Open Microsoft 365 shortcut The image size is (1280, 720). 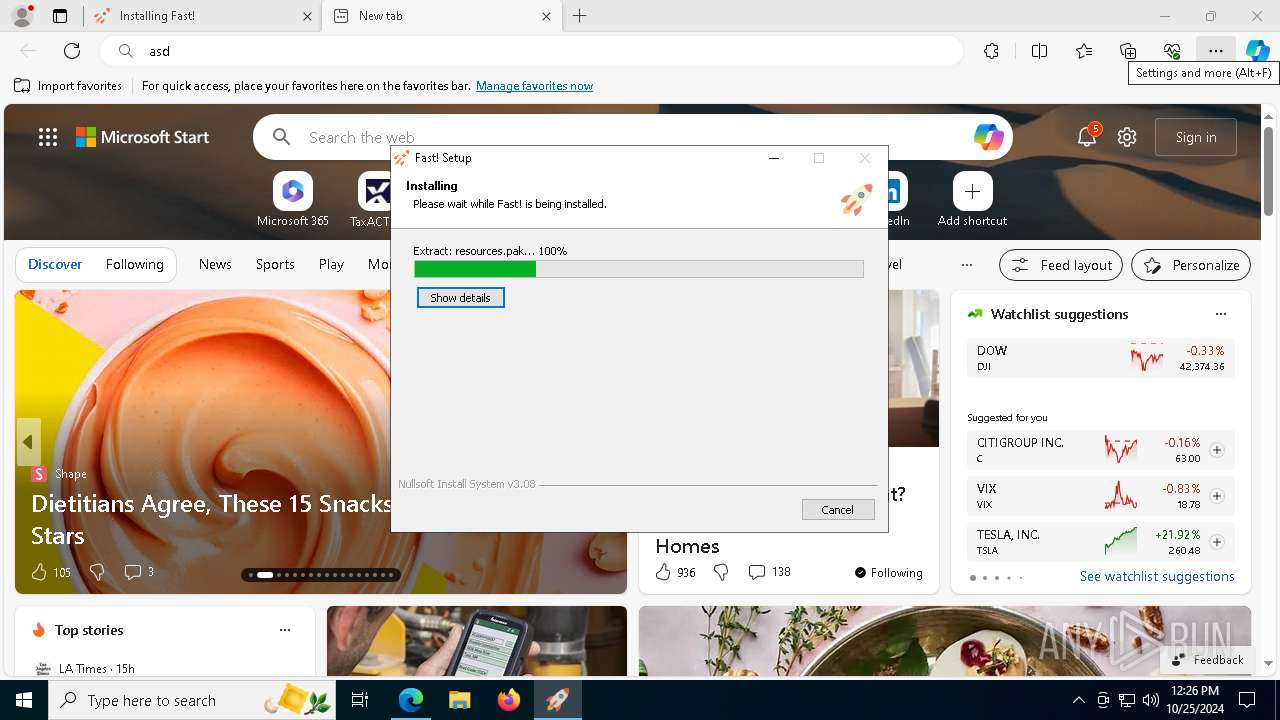click(x=292, y=200)
